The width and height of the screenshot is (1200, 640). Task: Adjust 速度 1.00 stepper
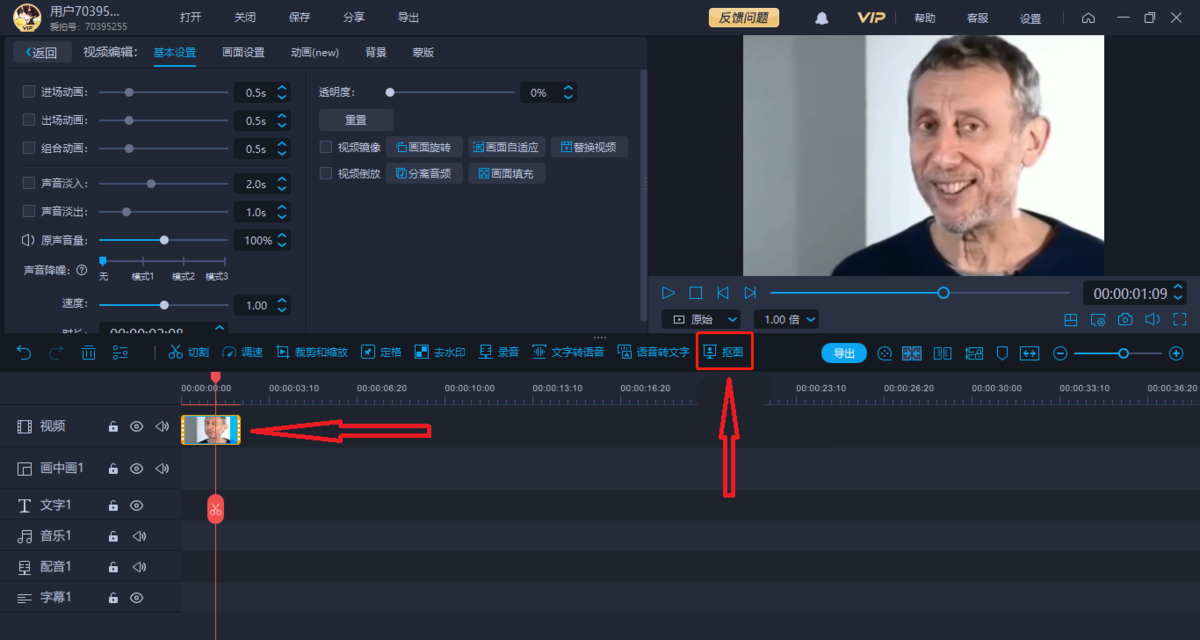coord(282,305)
